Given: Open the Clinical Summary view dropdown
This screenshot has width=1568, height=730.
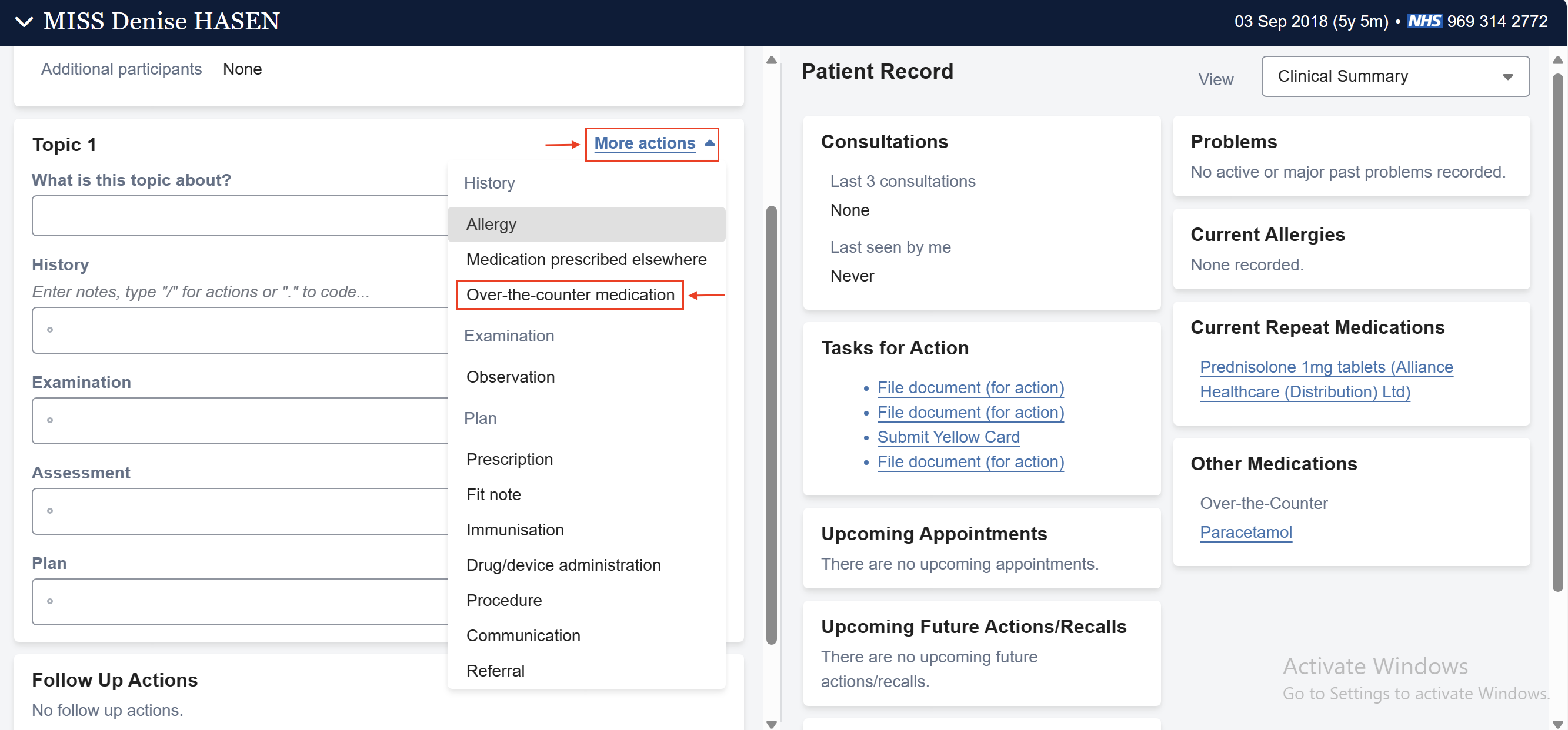Looking at the screenshot, I should 1394,76.
